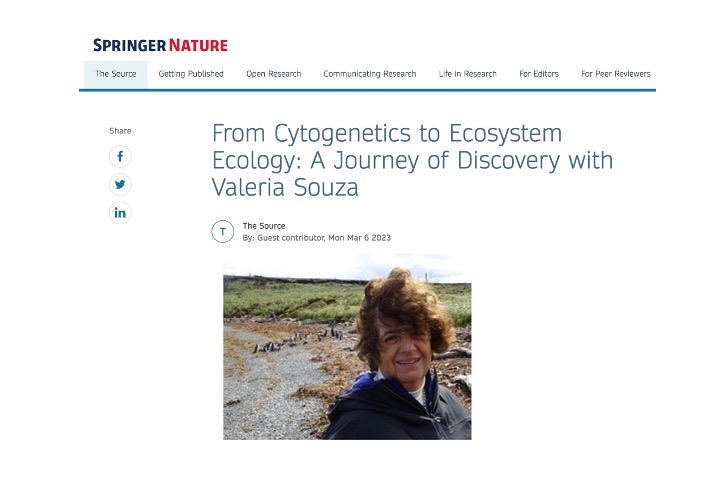Image resolution: width=720 pixels, height=480 pixels.
Task: Click the circular T author avatar
Action: coord(223,232)
